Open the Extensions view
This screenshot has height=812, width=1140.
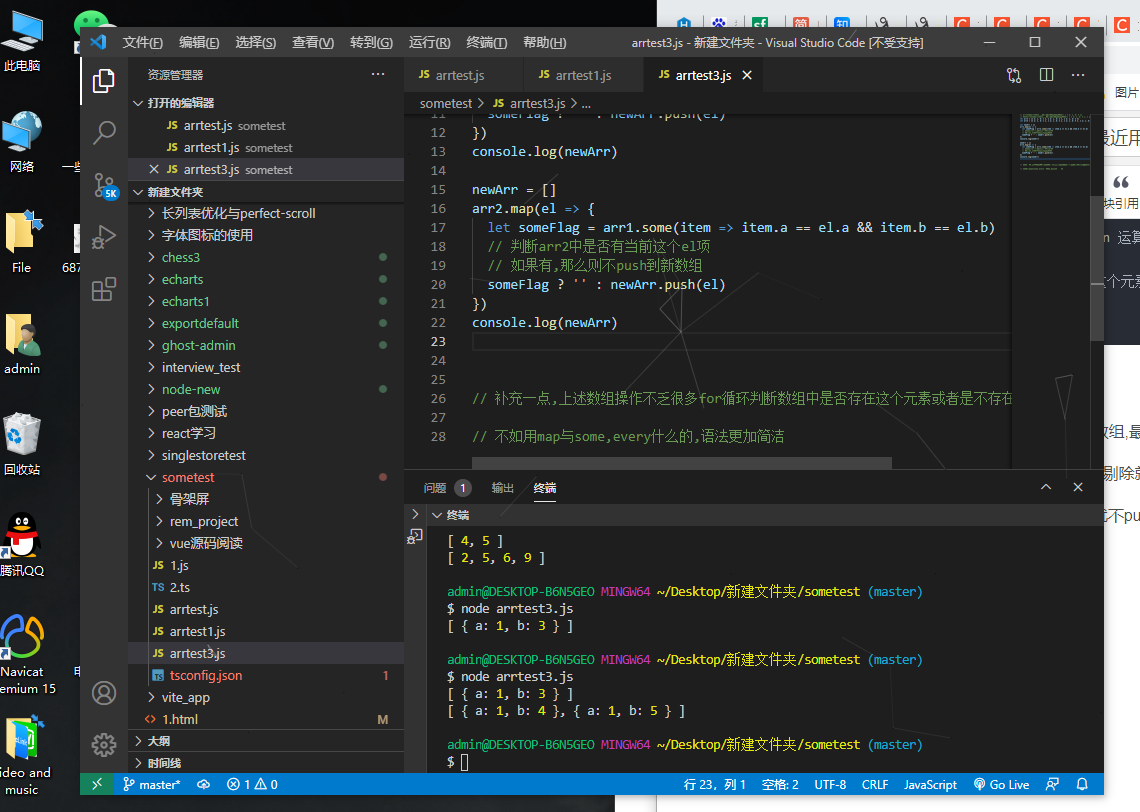pyautogui.click(x=104, y=289)
